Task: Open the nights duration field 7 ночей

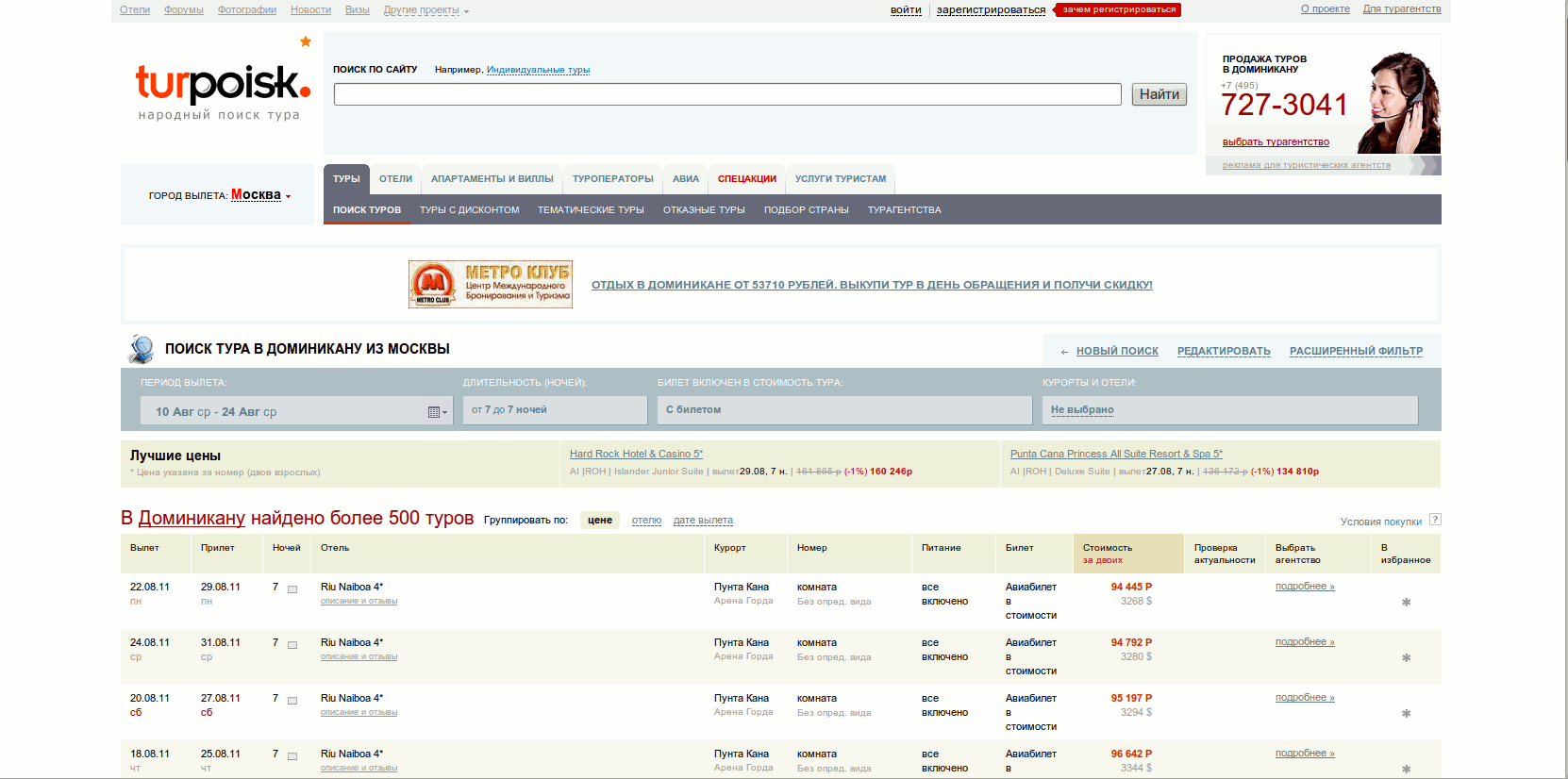Action: pos(555,410)
